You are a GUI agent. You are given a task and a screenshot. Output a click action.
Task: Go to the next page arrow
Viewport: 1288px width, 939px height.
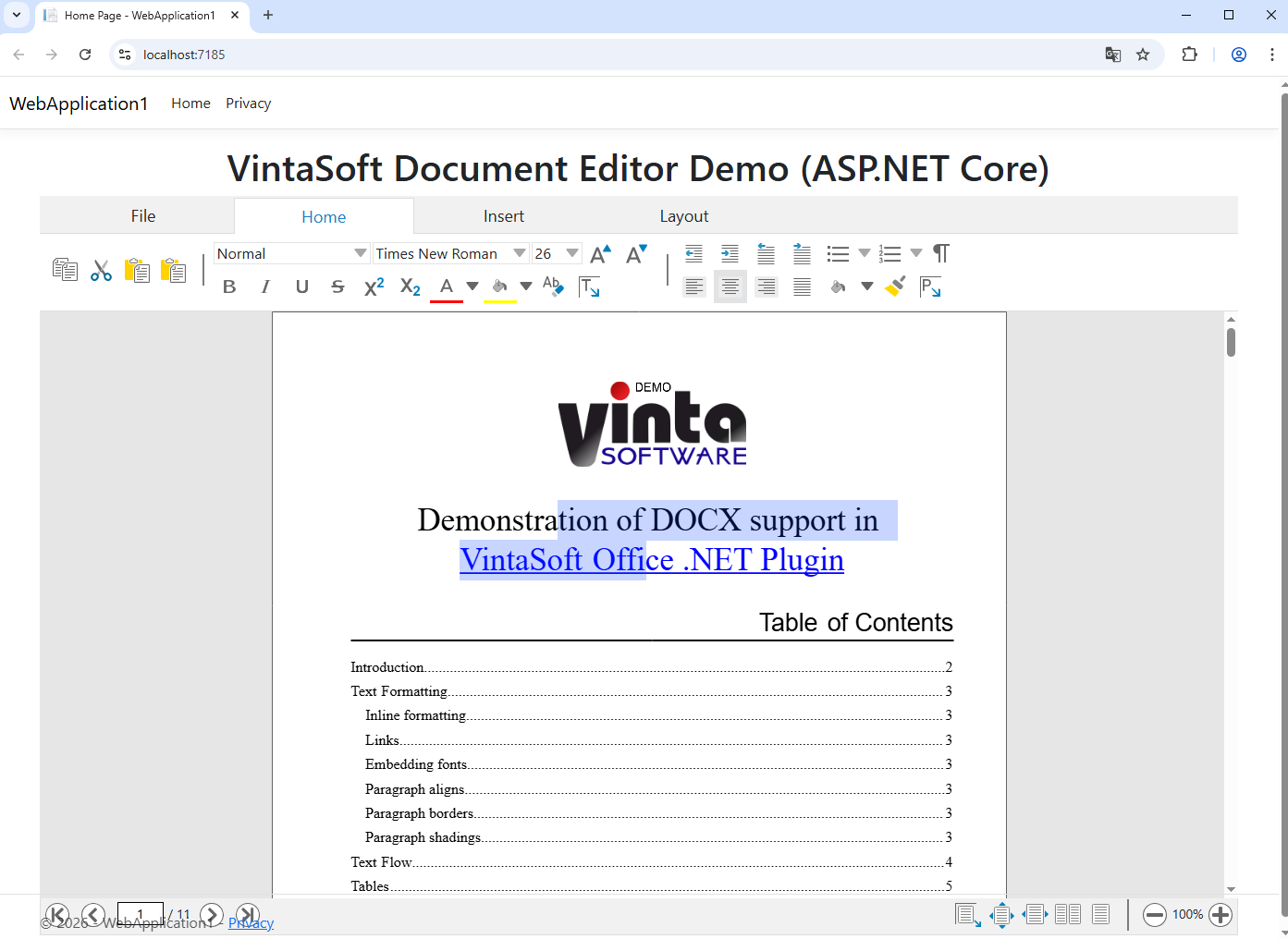212,915
